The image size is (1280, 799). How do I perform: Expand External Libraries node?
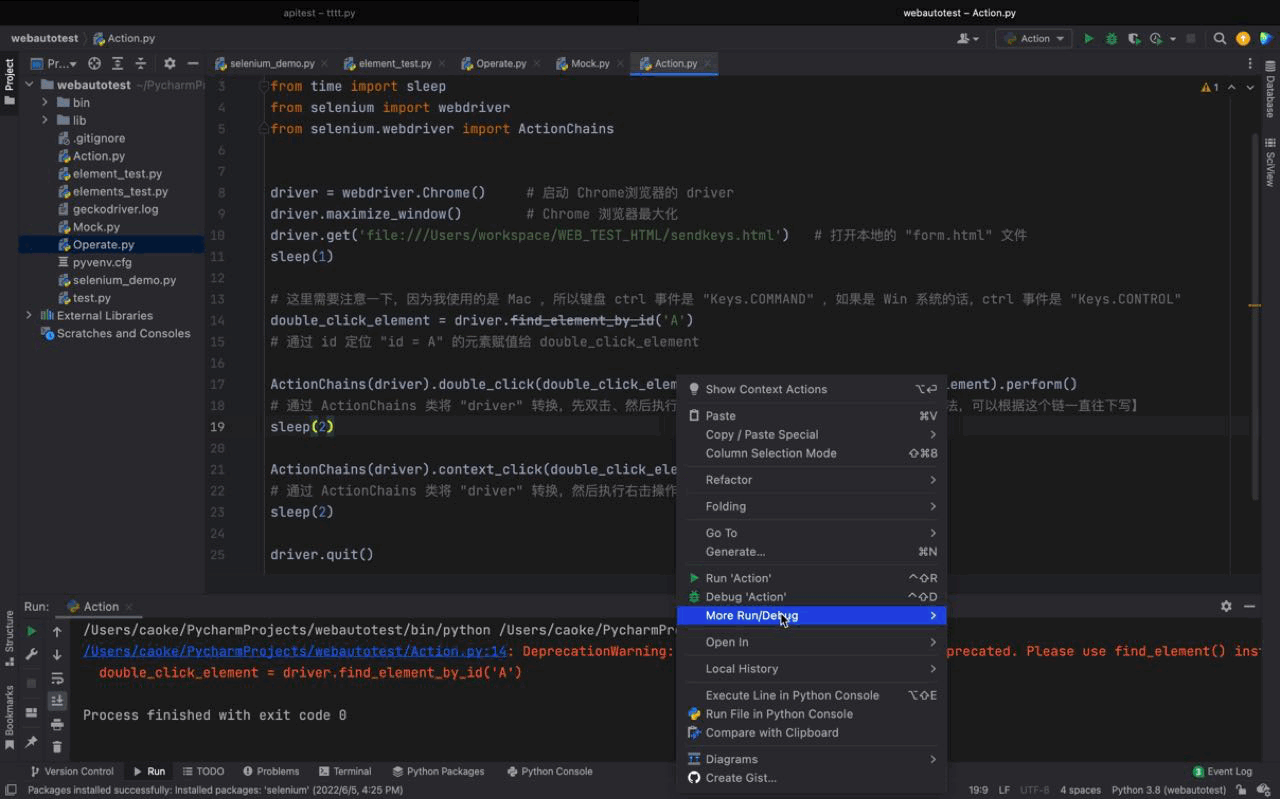pyautogui.click(x=29, y=315)
